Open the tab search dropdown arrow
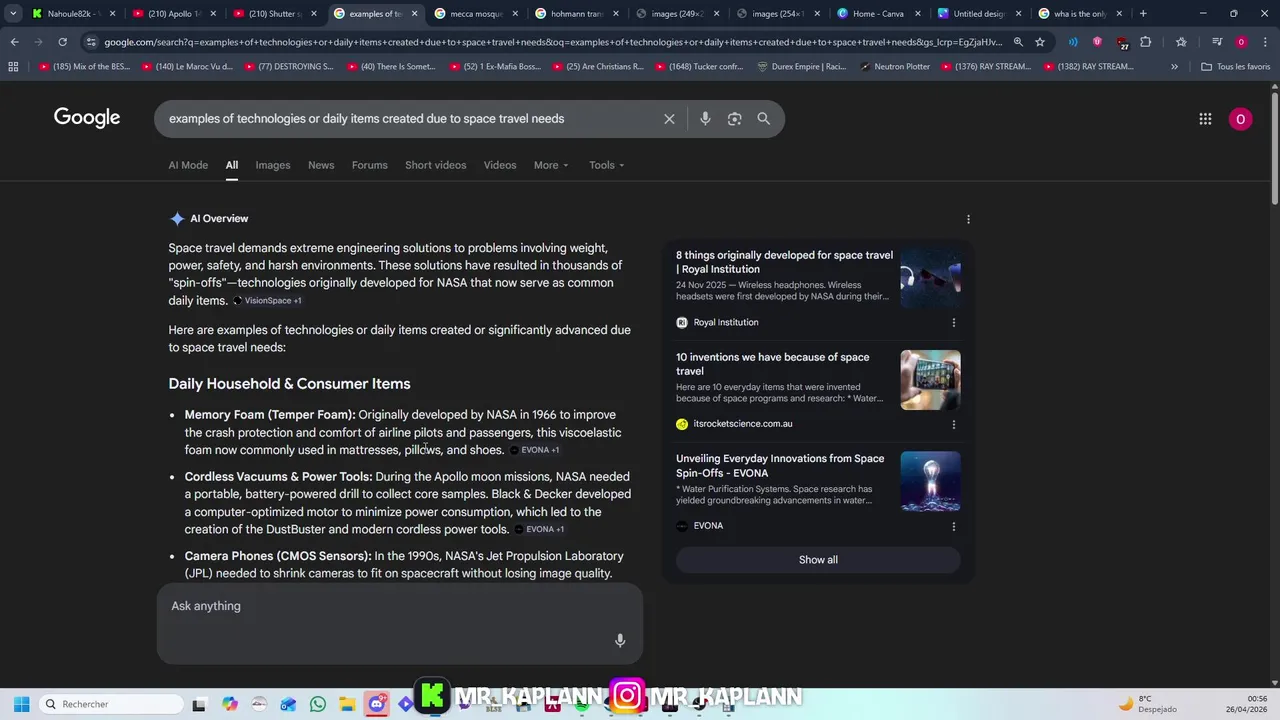Image resolution: width=1280 pixels, height=720 pixels. (x=14, y=13)
